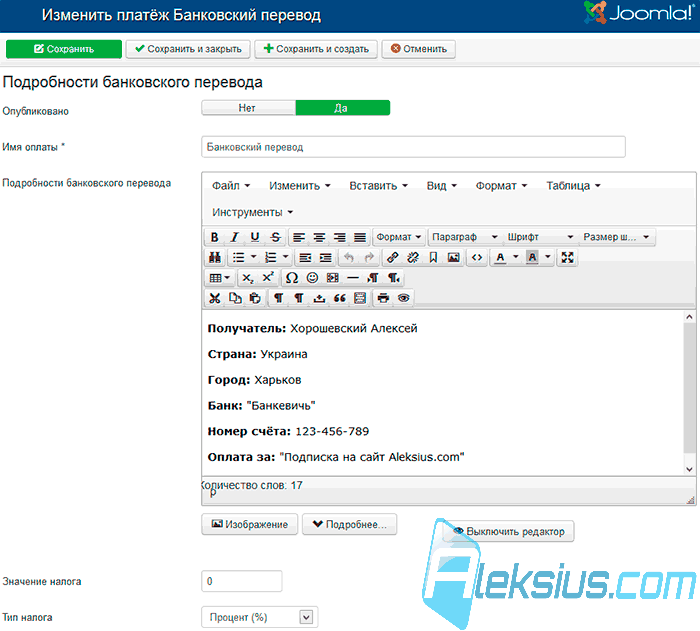Open Тип налога Процент dropdown

click(259, 617)
